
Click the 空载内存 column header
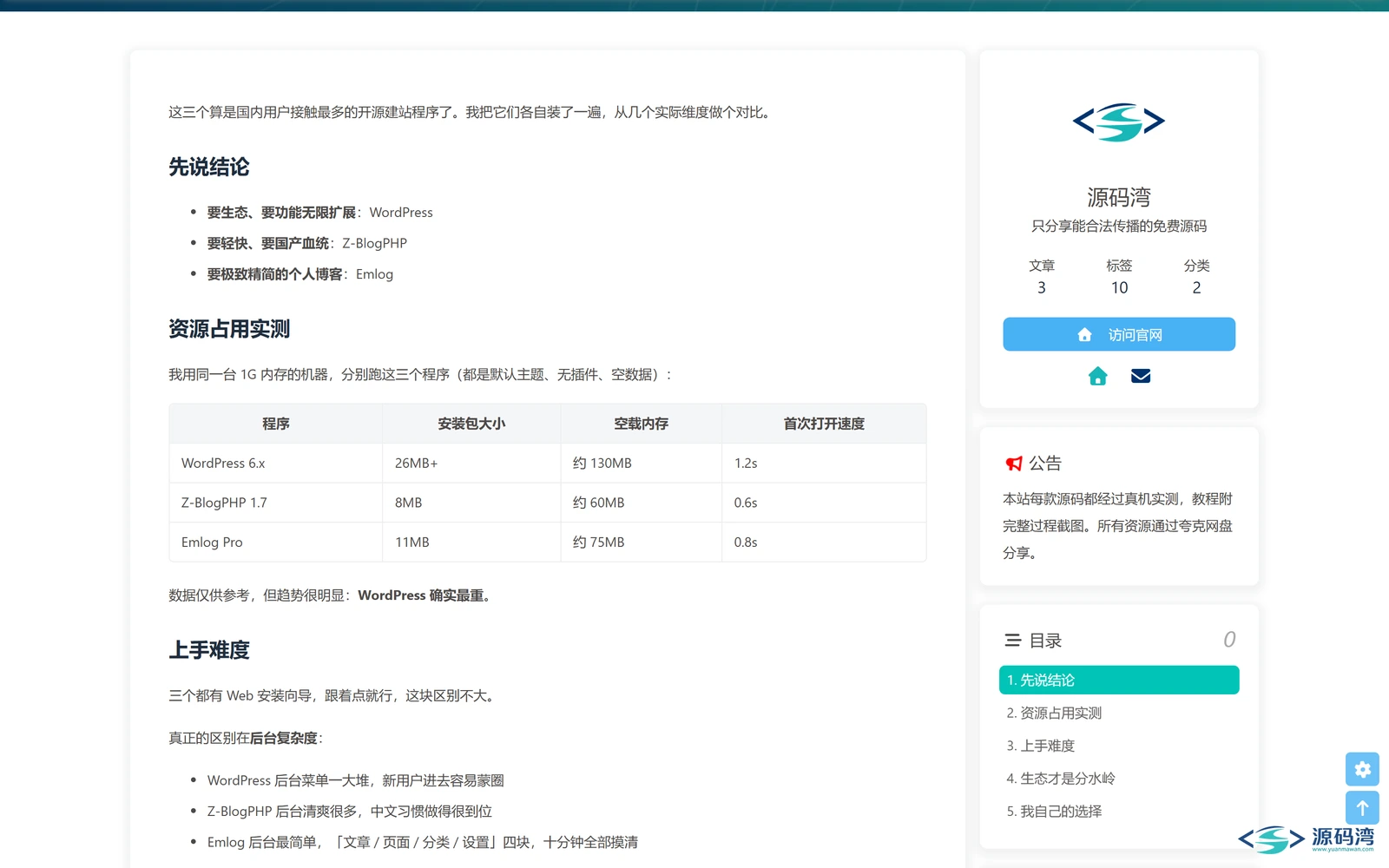point(642,424)
